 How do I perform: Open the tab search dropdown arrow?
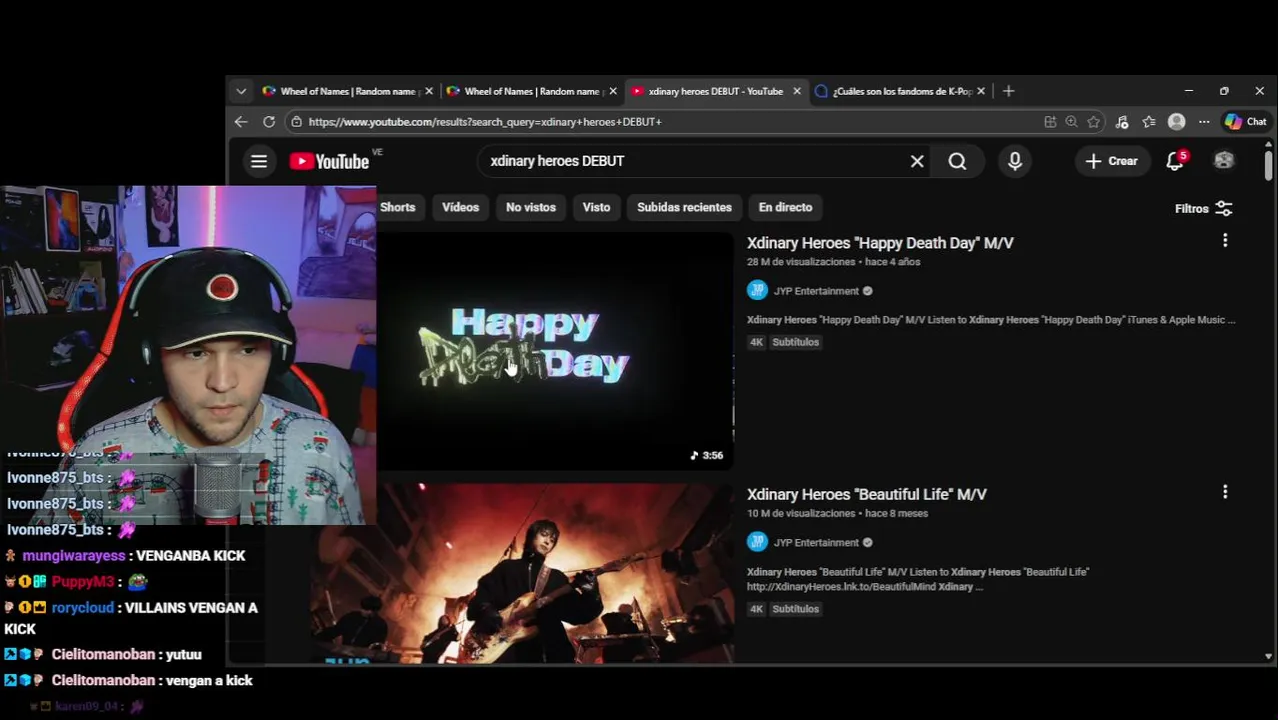241,91
